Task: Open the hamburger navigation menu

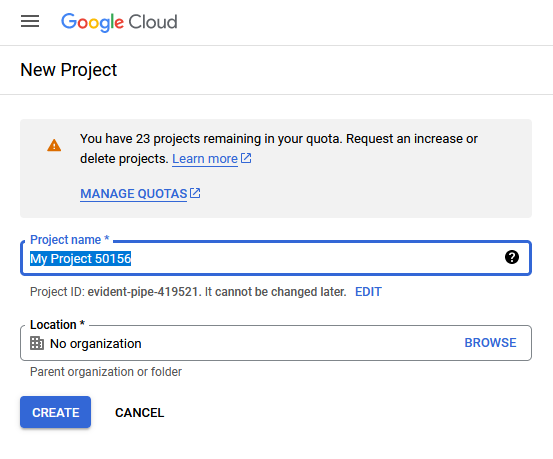Action: (30, 22)
